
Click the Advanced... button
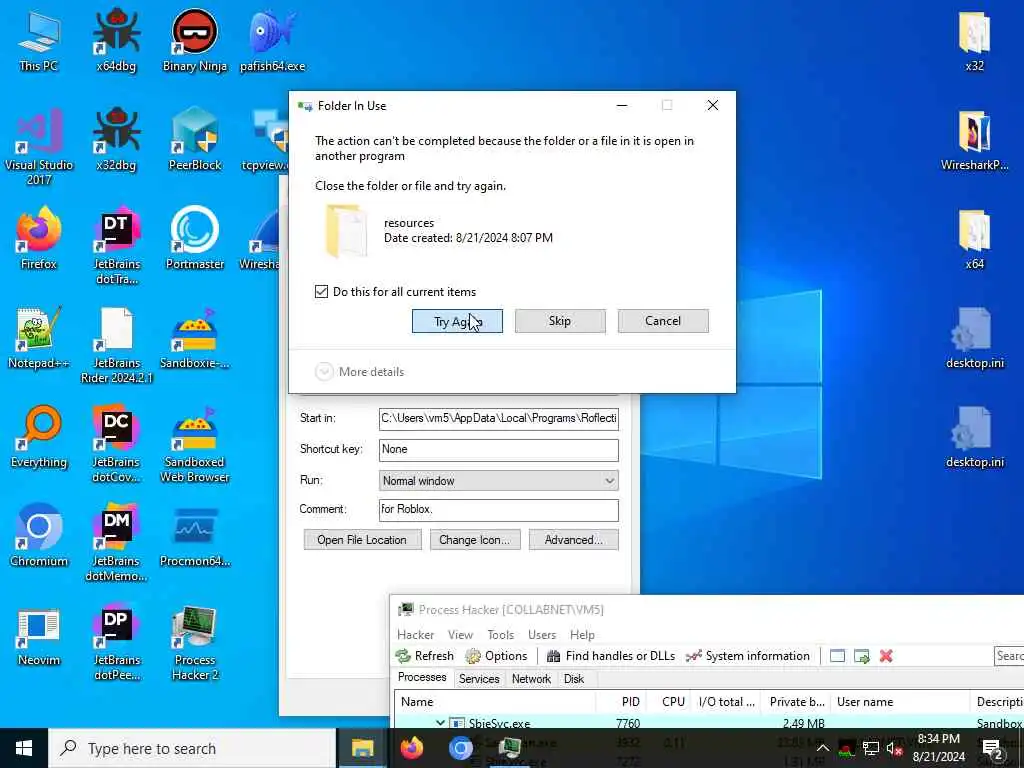[573, 540]
